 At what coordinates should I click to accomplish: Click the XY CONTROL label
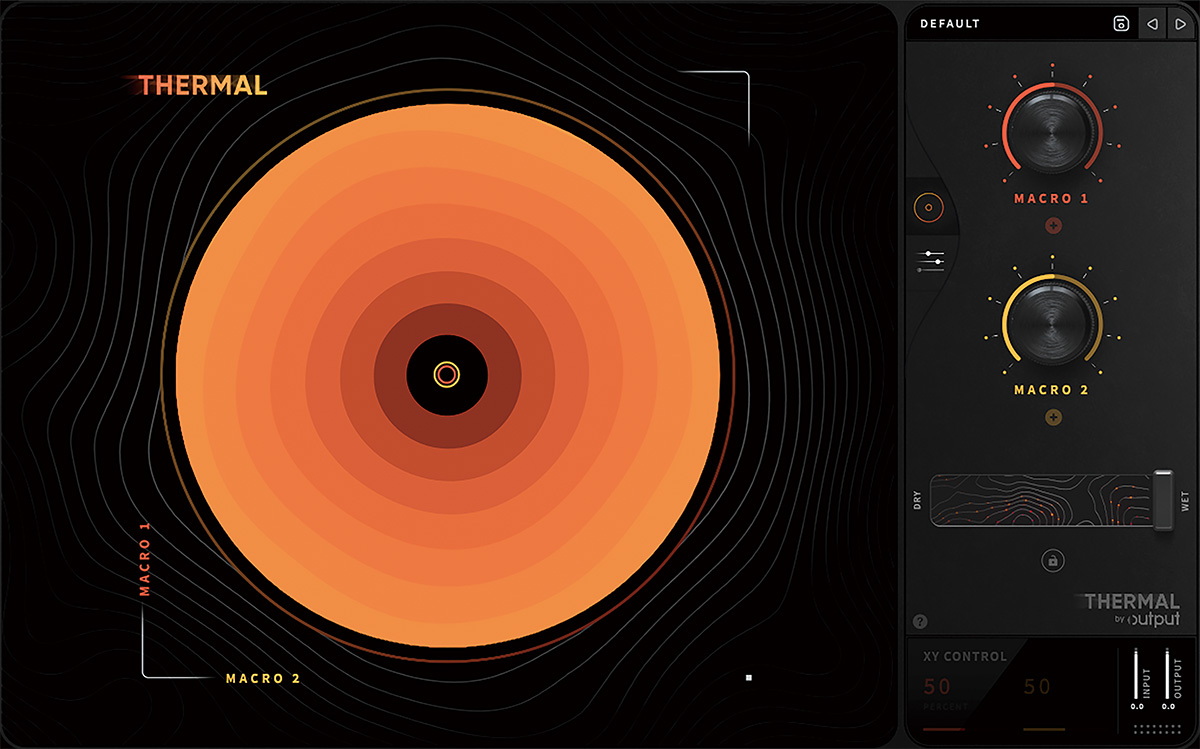point(965,657)
